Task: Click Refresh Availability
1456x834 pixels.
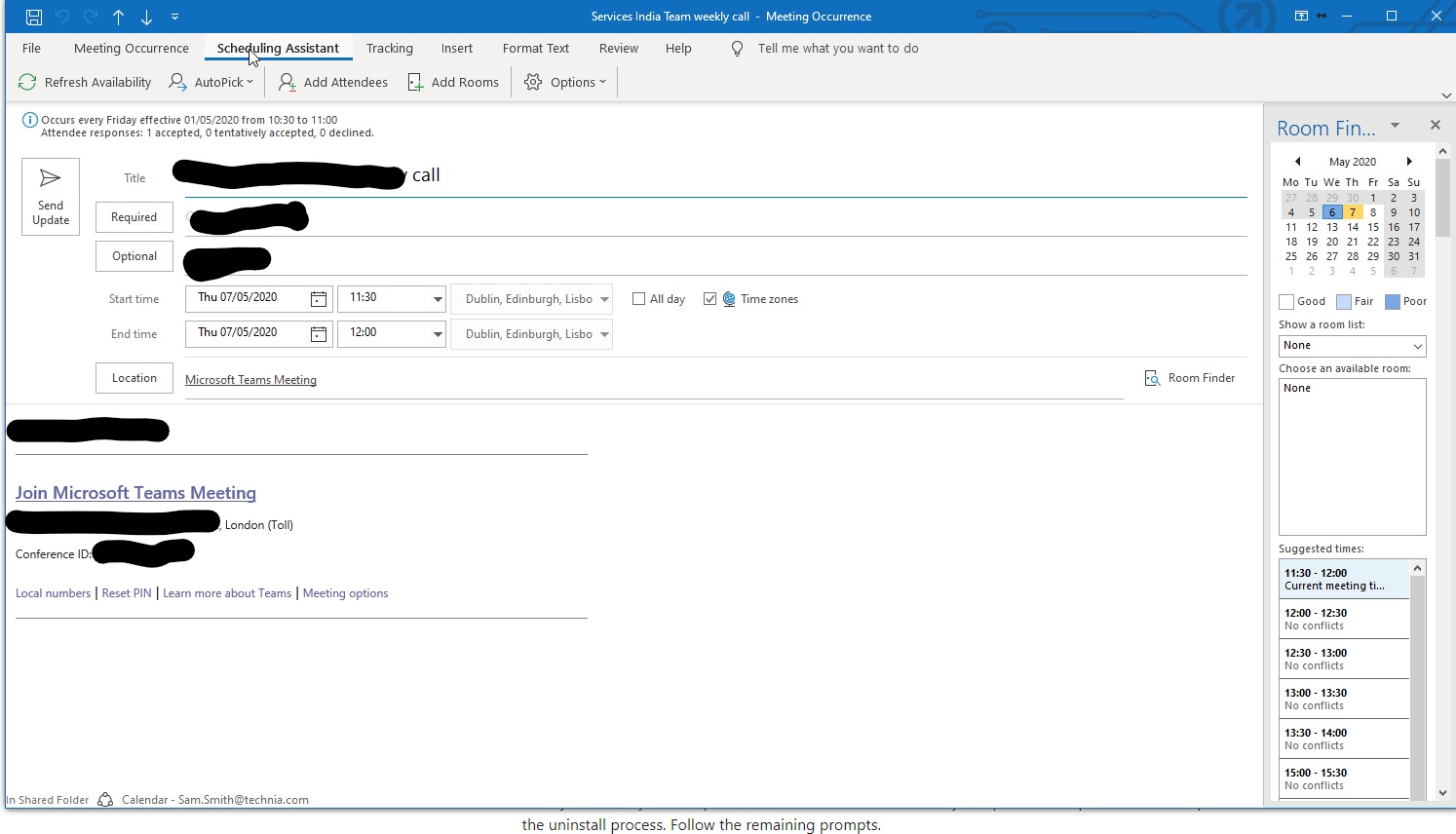Action: (x=85, y=83)
